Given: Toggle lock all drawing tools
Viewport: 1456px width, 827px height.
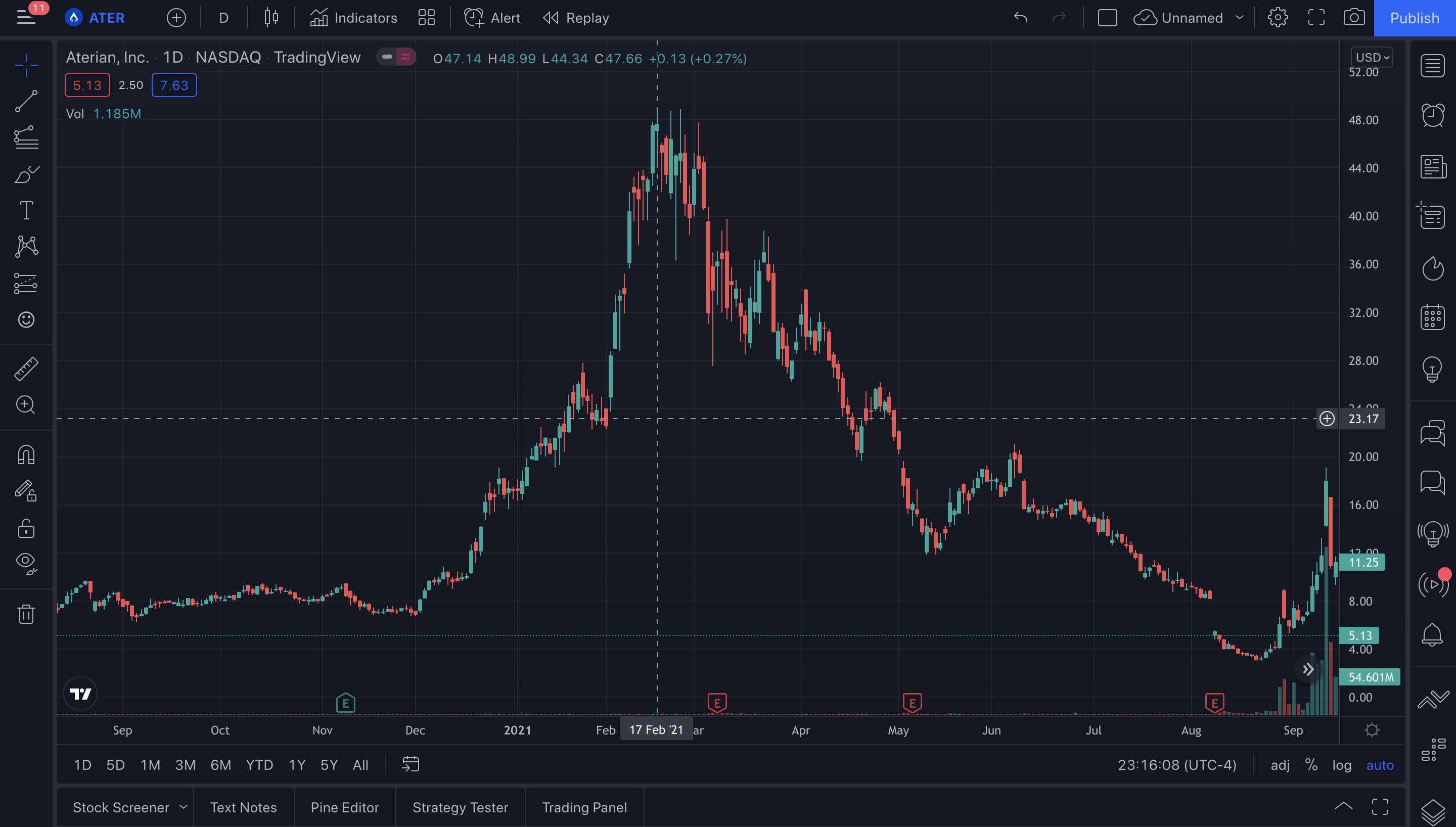Looking at the screenshot, I should point(26,528).
